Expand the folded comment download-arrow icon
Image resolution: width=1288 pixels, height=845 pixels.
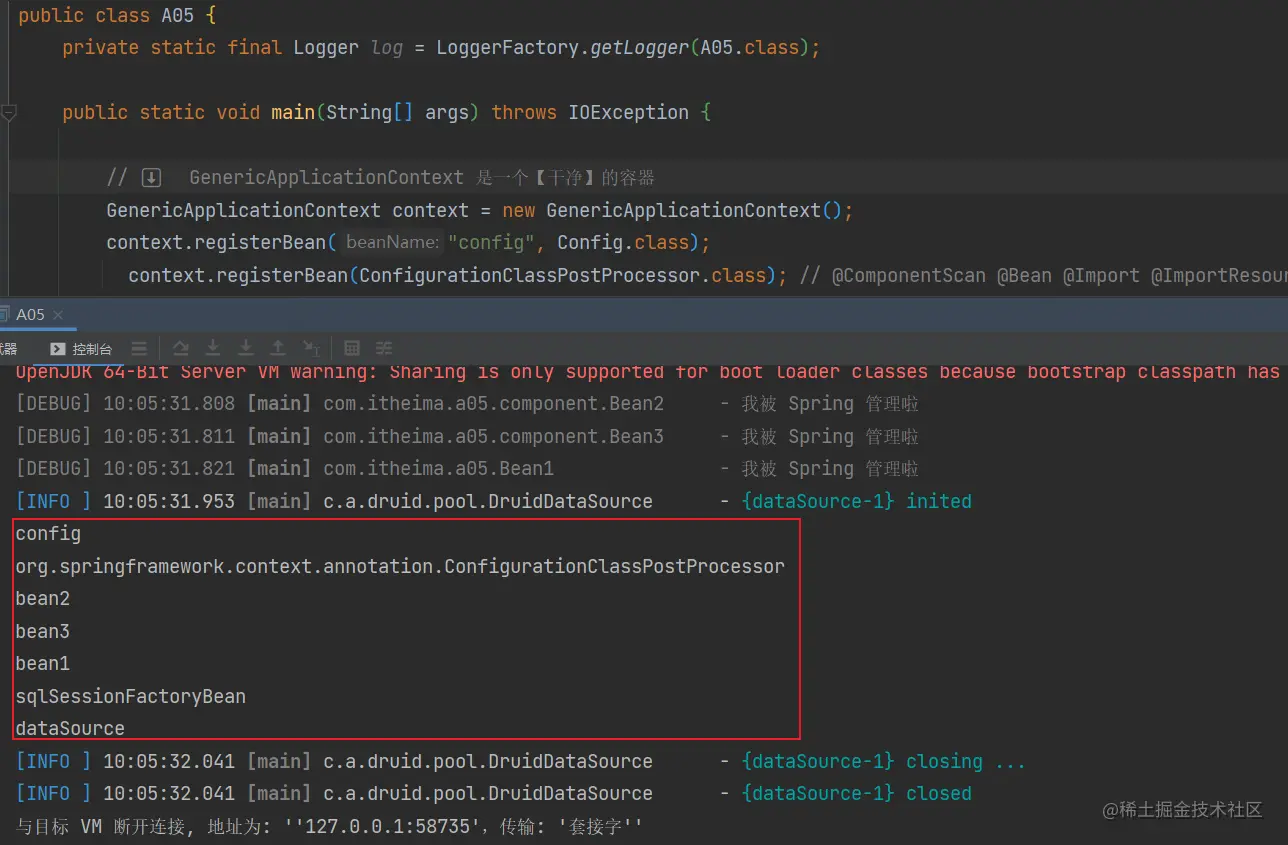151,178
